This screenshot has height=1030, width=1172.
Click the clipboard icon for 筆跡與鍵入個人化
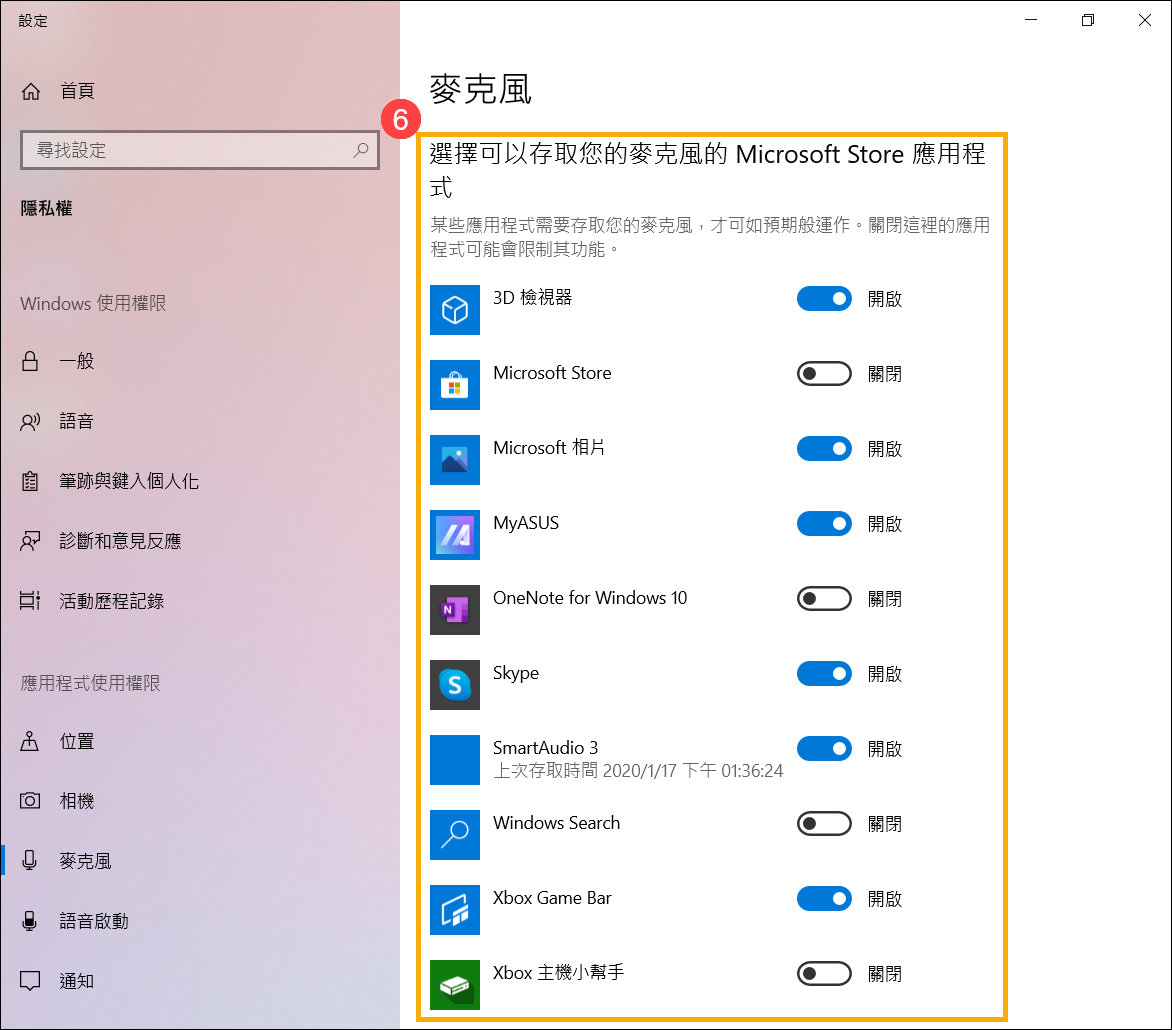tap(30, 481)
